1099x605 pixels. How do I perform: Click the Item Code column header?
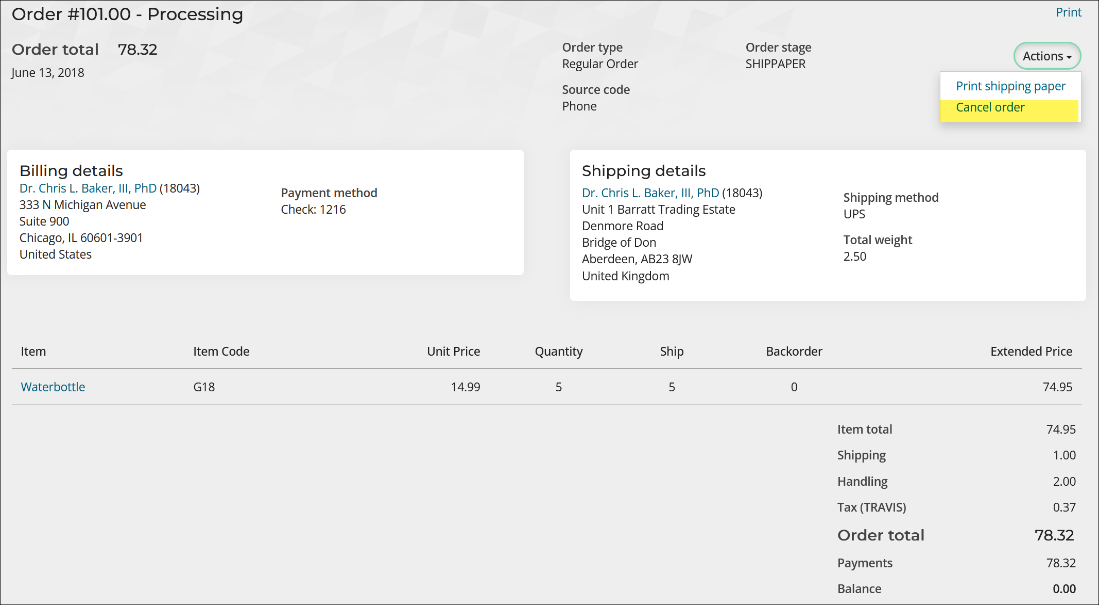(x=219, y=351)
